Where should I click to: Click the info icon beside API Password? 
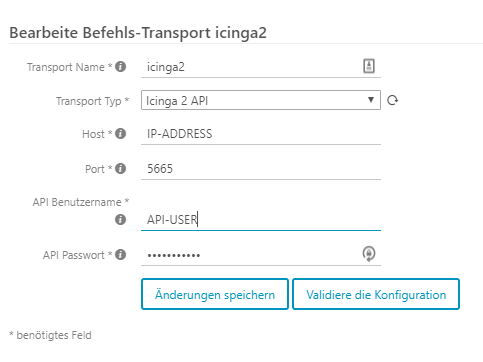pyautogui.click(x=120, y=255)
